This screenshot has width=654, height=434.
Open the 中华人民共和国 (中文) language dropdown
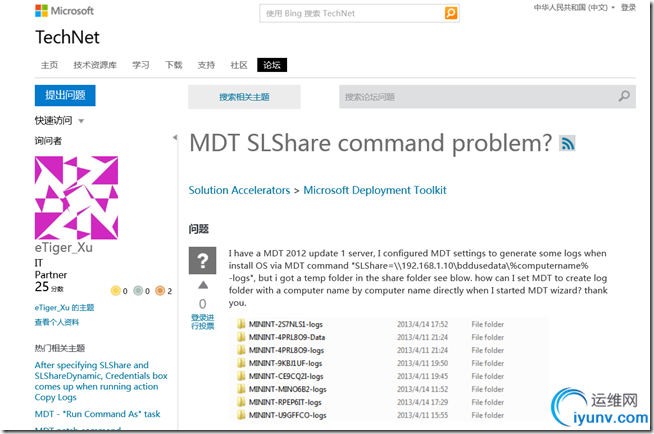[x=574, y=8]
